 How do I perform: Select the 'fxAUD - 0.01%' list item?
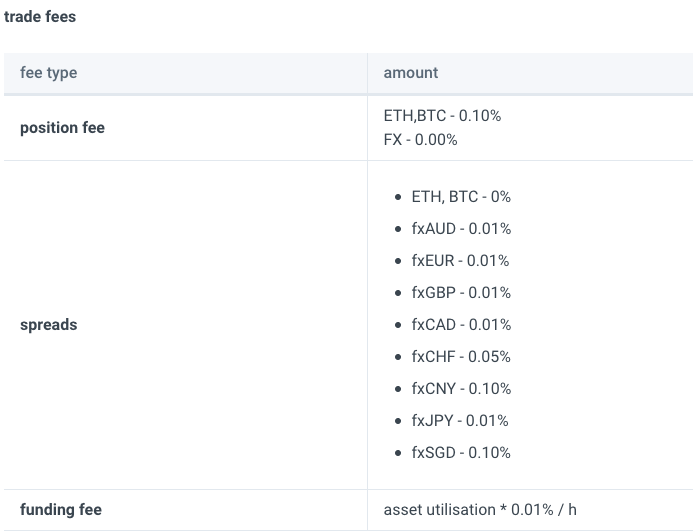pyautogui.click(x=461, y=229)
